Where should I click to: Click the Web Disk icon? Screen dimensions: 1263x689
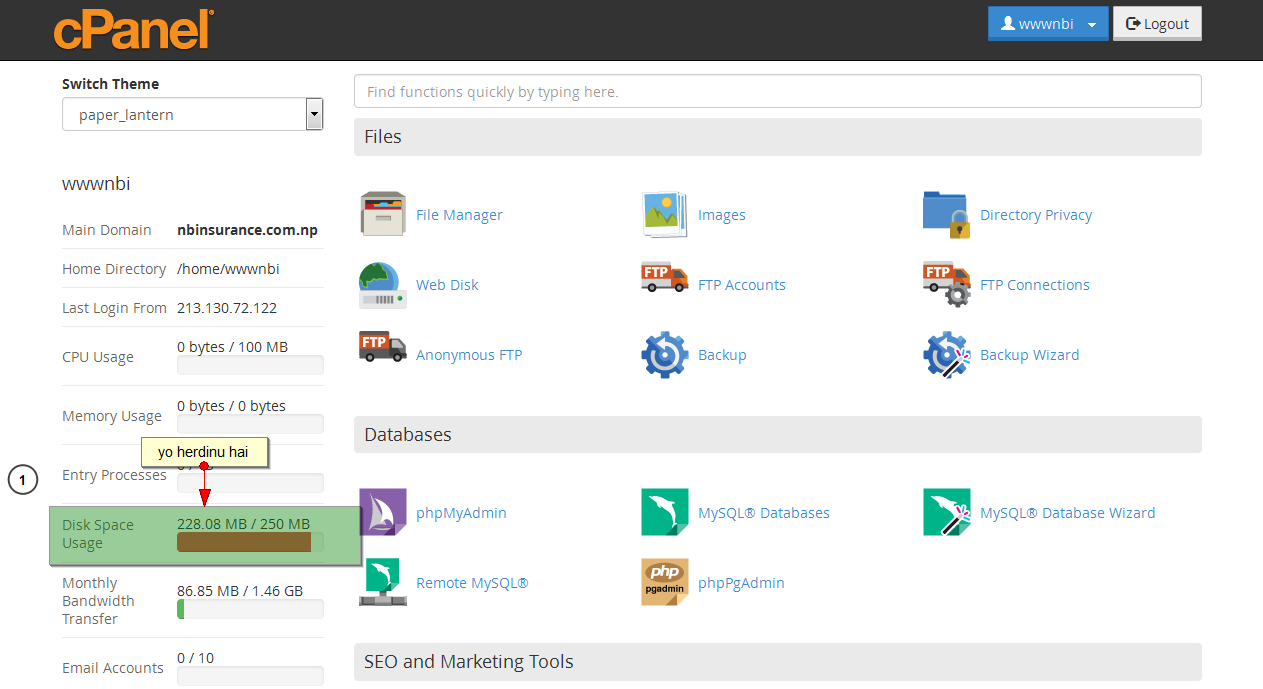tap(382, 285)
